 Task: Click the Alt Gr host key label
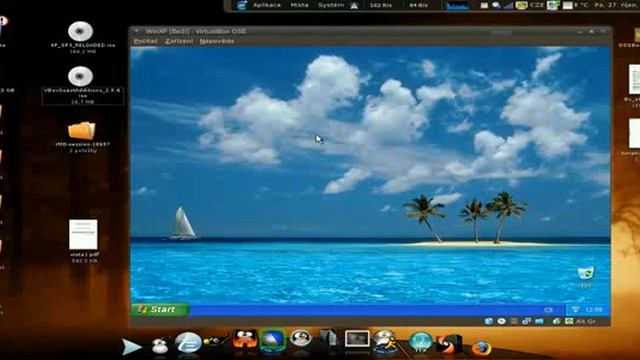pos(585,322)
